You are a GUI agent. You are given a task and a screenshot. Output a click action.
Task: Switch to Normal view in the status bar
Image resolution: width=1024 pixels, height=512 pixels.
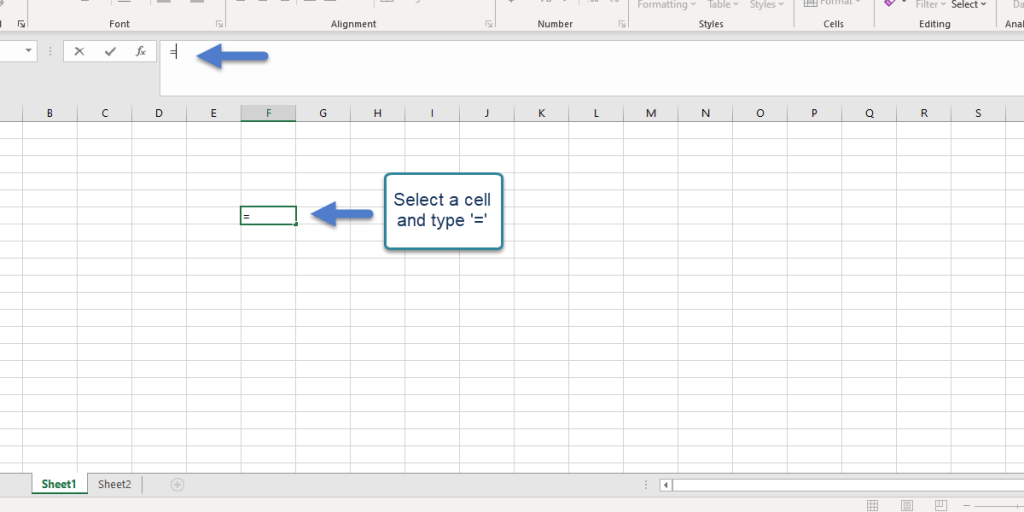(872, 505)
